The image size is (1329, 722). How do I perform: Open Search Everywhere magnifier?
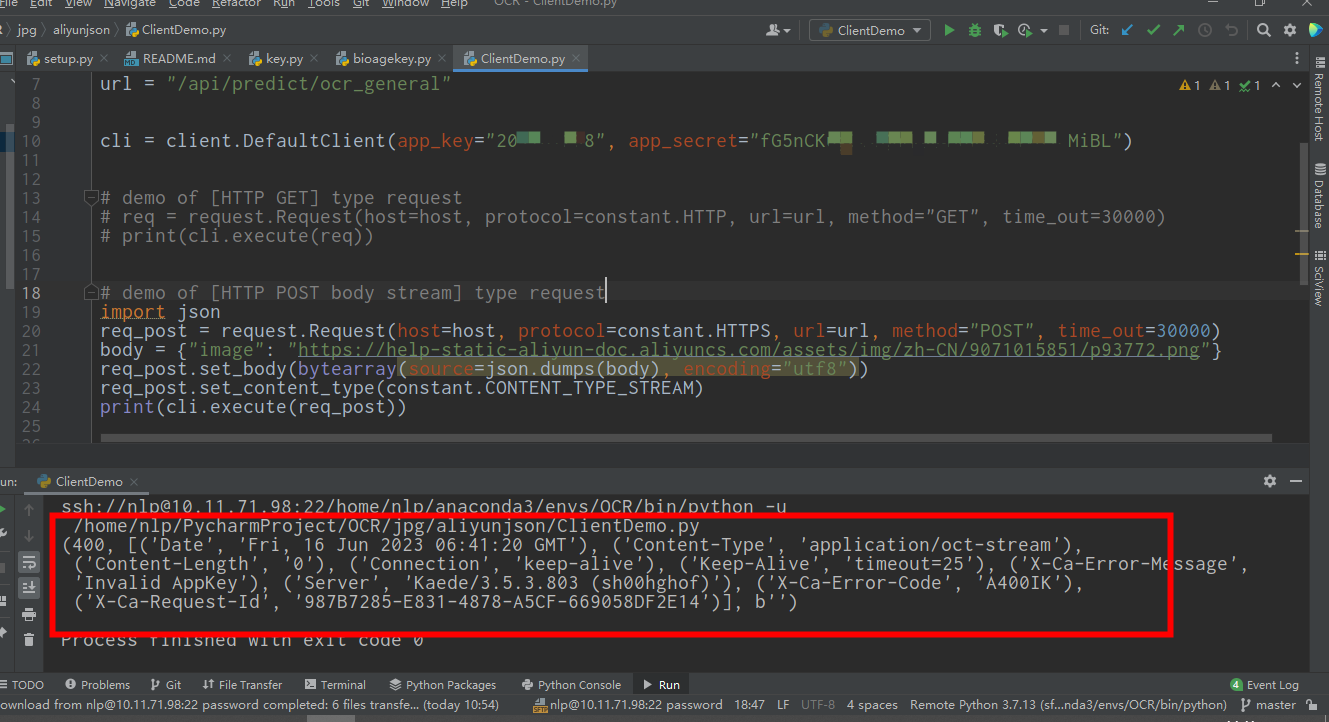coord(1264,30)
